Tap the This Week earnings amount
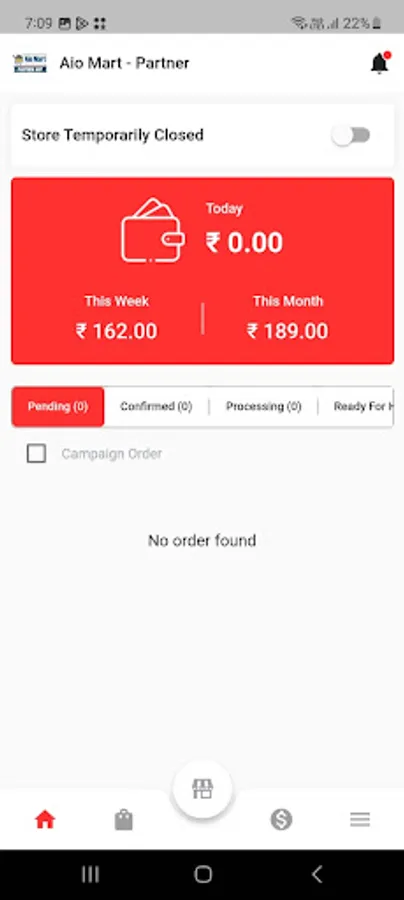The width and height of the screenshot is (404, 900). click(116, 331)
